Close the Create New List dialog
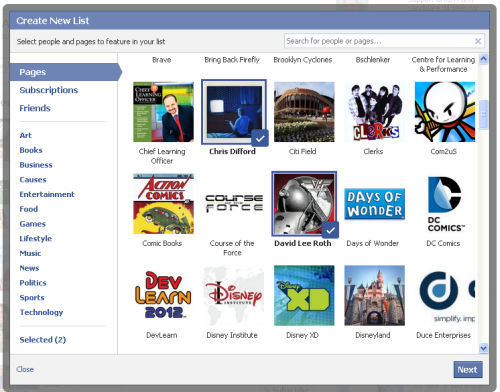Viewport: 500px width, 392px height. pos(25,369)
